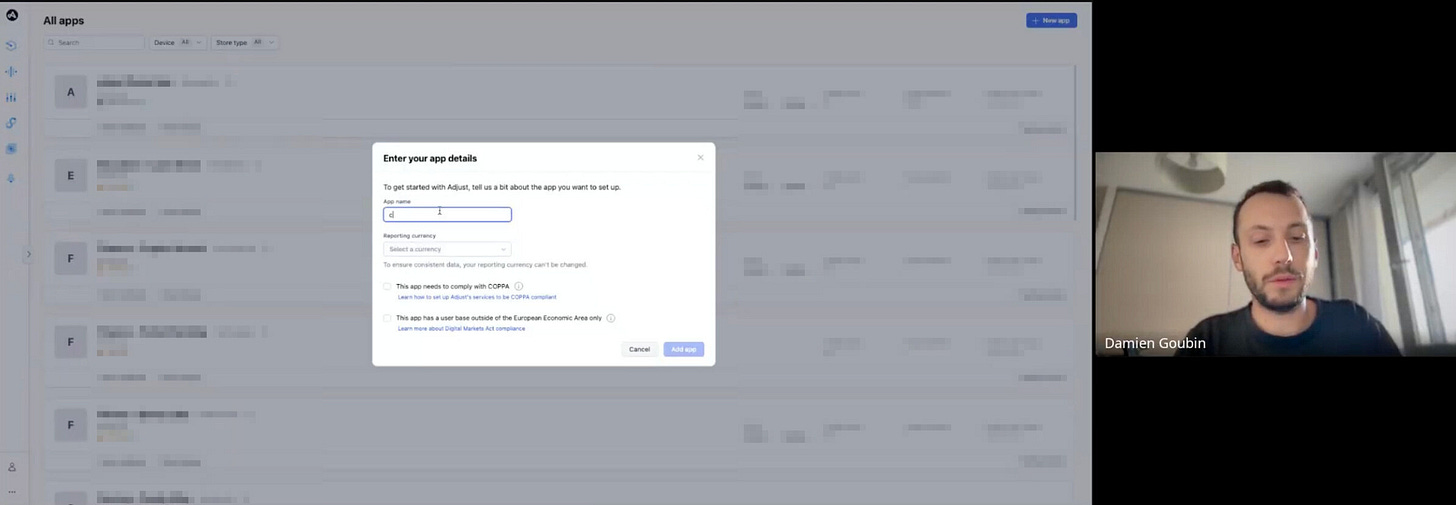Screen dimensions: 1456x505
Task: Click the Enter your app details title
Action: (x=430, y=158)
